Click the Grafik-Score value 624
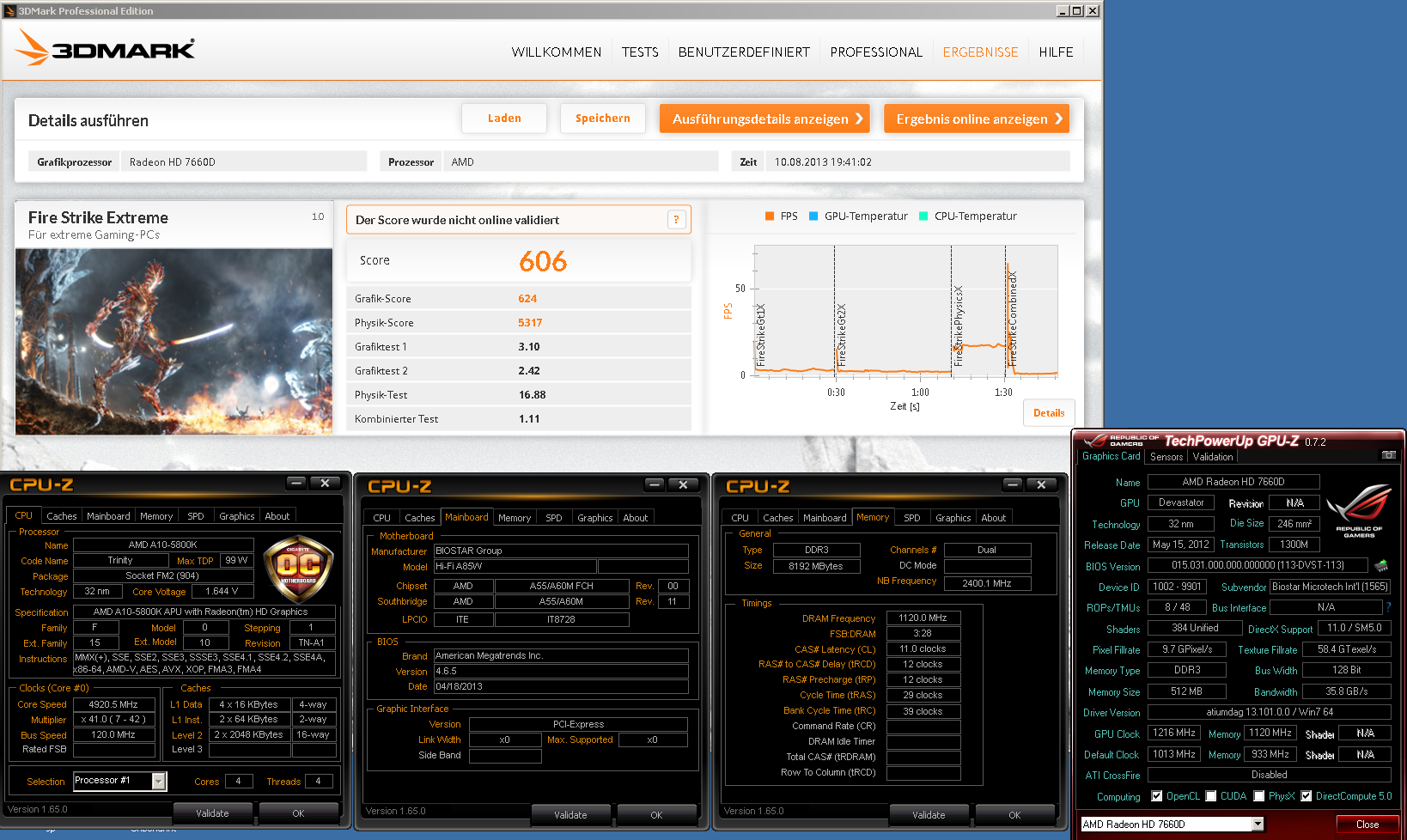 pos(527,299)
